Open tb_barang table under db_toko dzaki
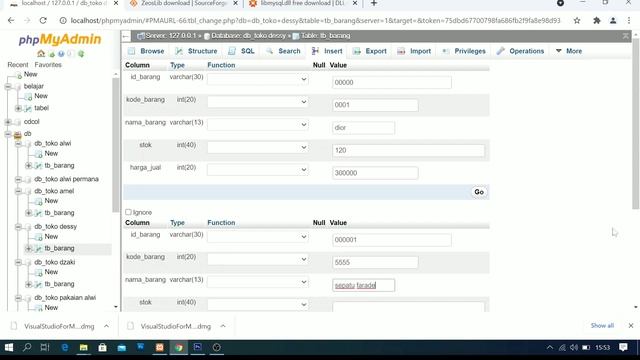640x360 pixels. point(59,284)
